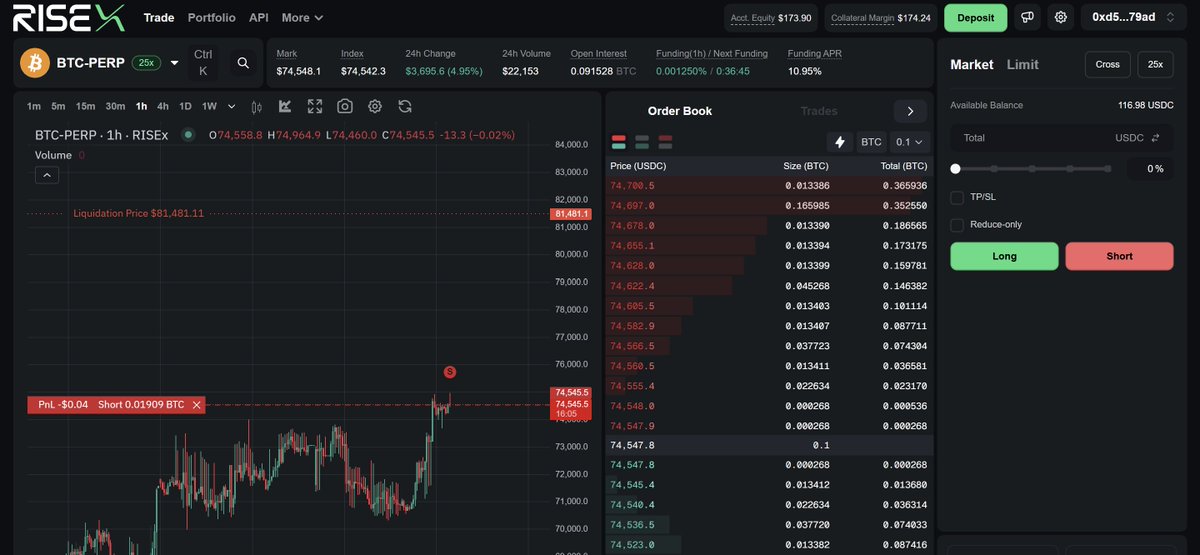Expand the BTC-PERP market selector arrow
Viewport: 1200px width, 555px height.
(174, 63)
